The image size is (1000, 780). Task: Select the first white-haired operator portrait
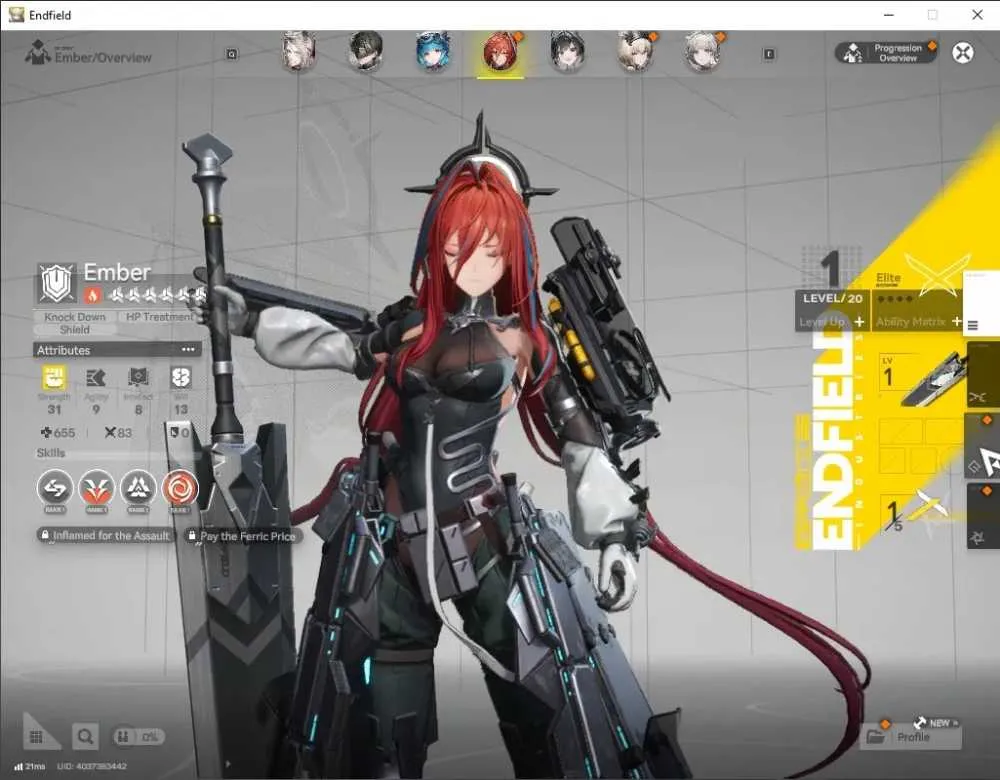(298, 51)
